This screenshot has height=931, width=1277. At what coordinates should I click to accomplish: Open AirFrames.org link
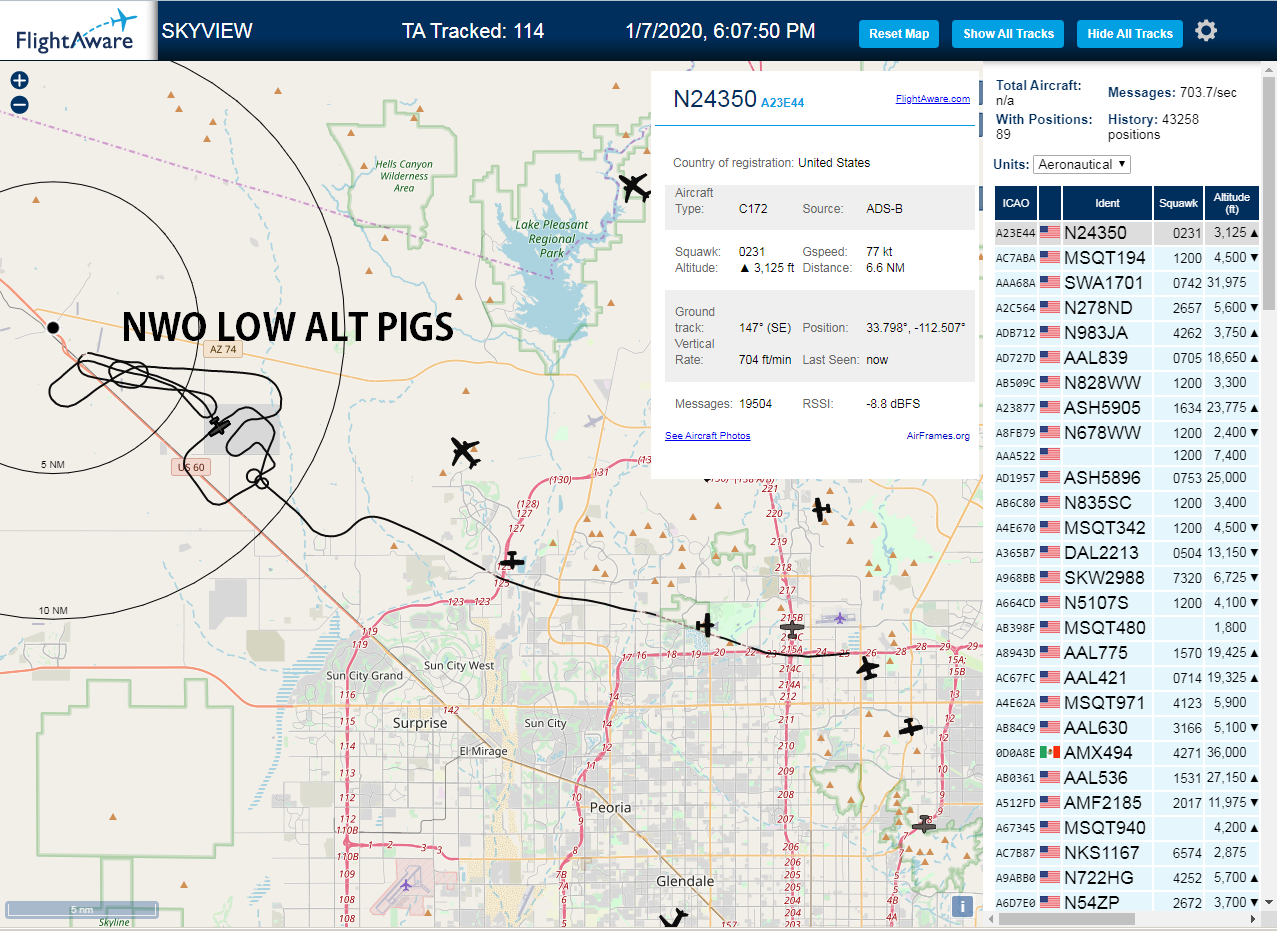click(x=938, y=436)
